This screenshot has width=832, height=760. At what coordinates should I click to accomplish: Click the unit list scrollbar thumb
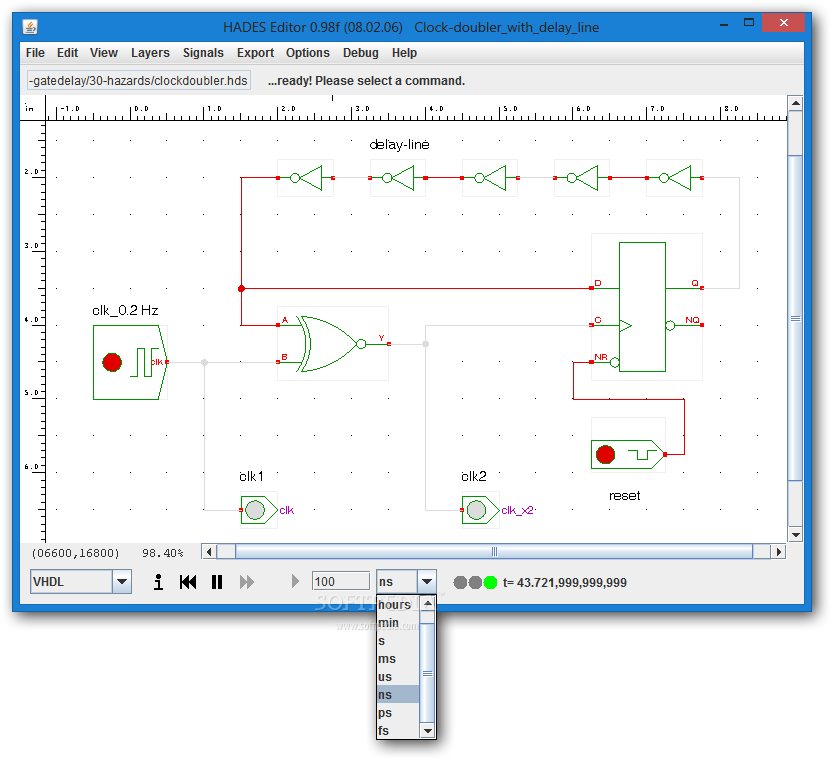pyautogui.click(x=427, y=673)
